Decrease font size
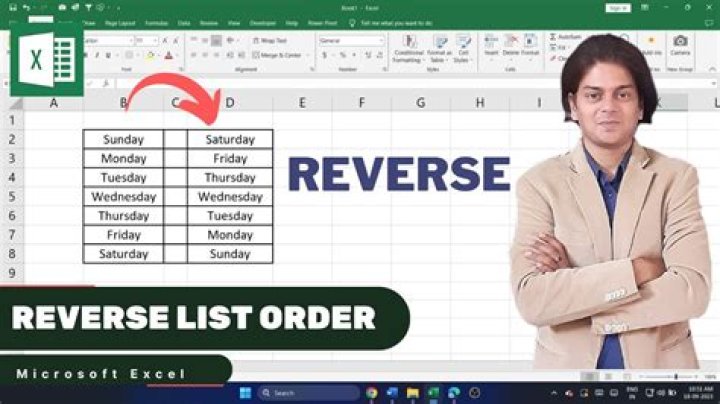 175,40
